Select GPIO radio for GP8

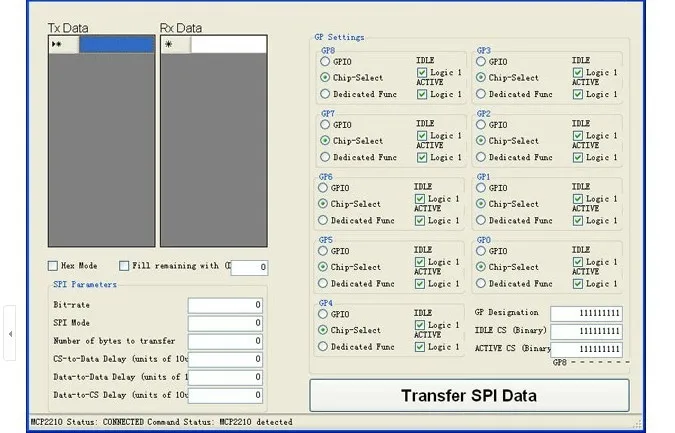click(x=325, y=62)
